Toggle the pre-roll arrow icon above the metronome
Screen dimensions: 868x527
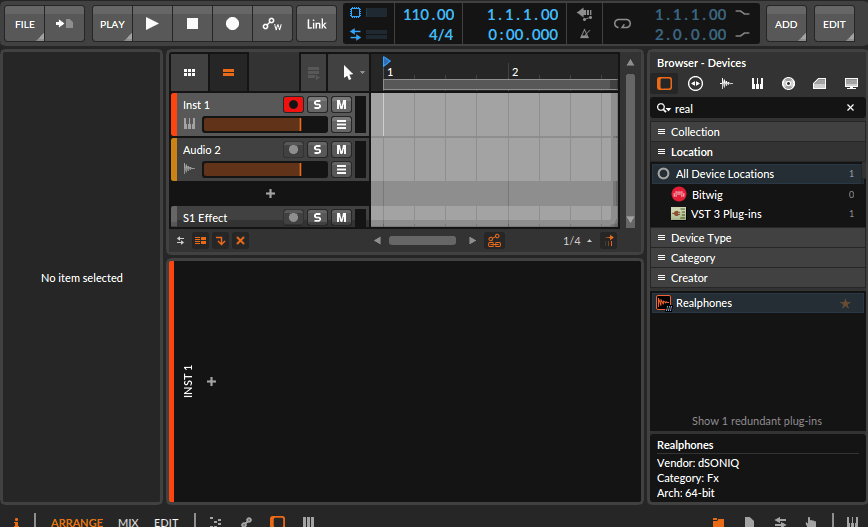585,14
